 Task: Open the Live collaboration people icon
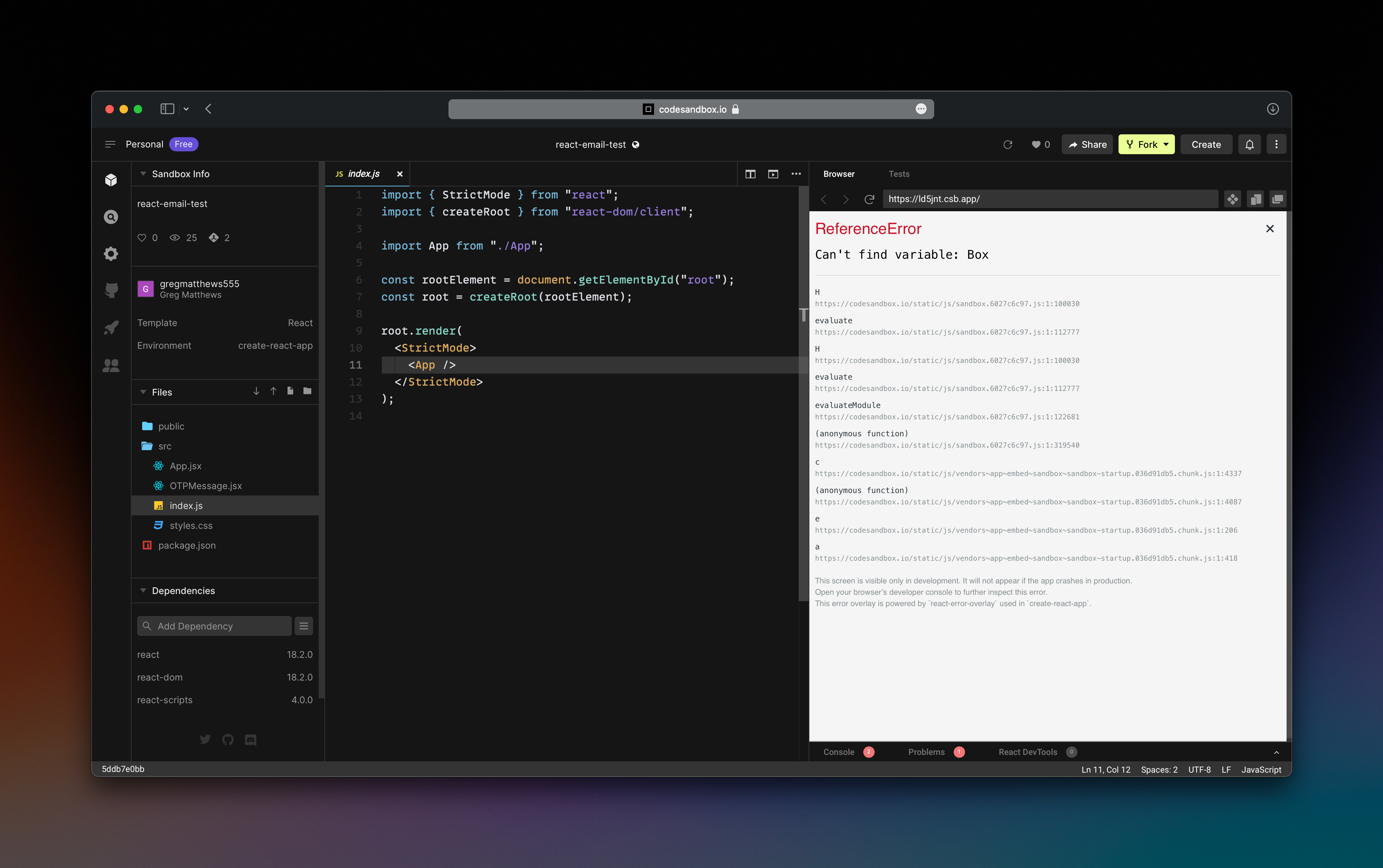pyautogui.click(x=111, y=365)
